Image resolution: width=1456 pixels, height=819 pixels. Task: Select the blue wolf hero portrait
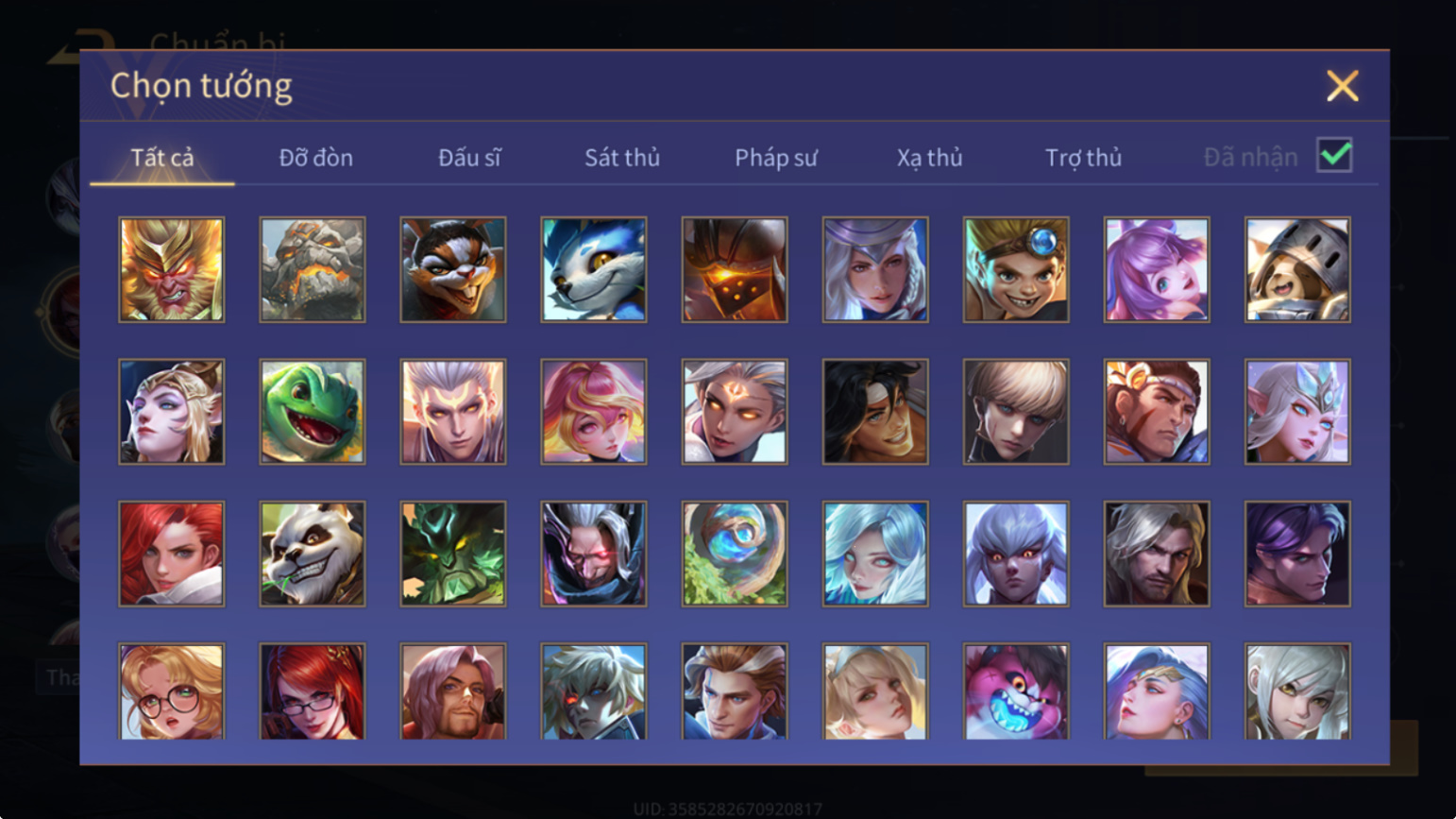[x=594, y=270]
